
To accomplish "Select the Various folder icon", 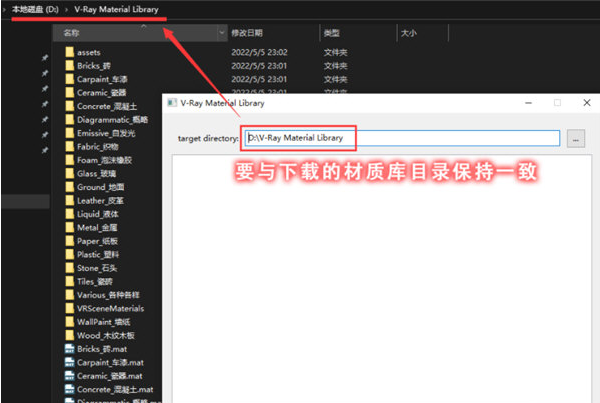I will click(70, 295).
